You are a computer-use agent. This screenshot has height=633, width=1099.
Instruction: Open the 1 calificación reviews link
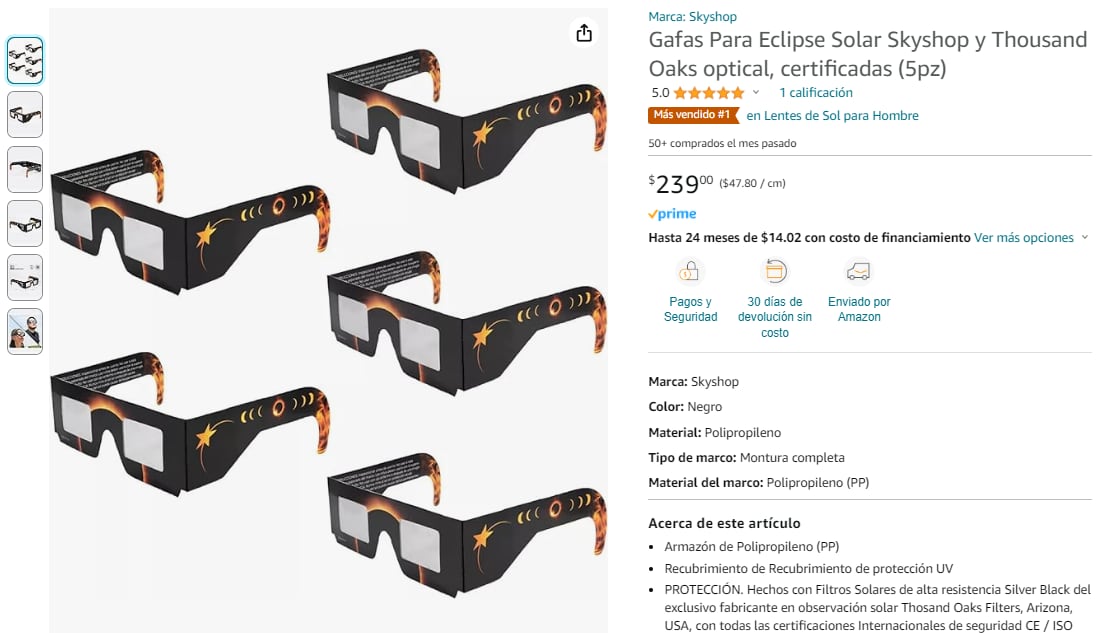[x=816, y=93]
